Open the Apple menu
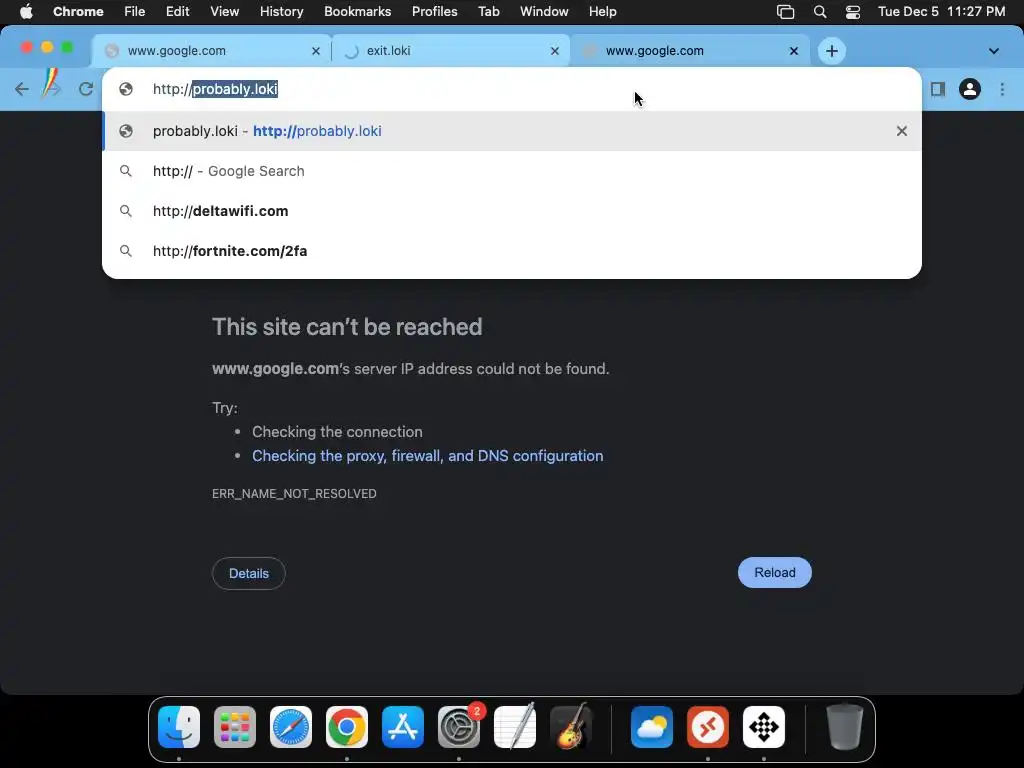1024x768 pixels. click(26, 12)
